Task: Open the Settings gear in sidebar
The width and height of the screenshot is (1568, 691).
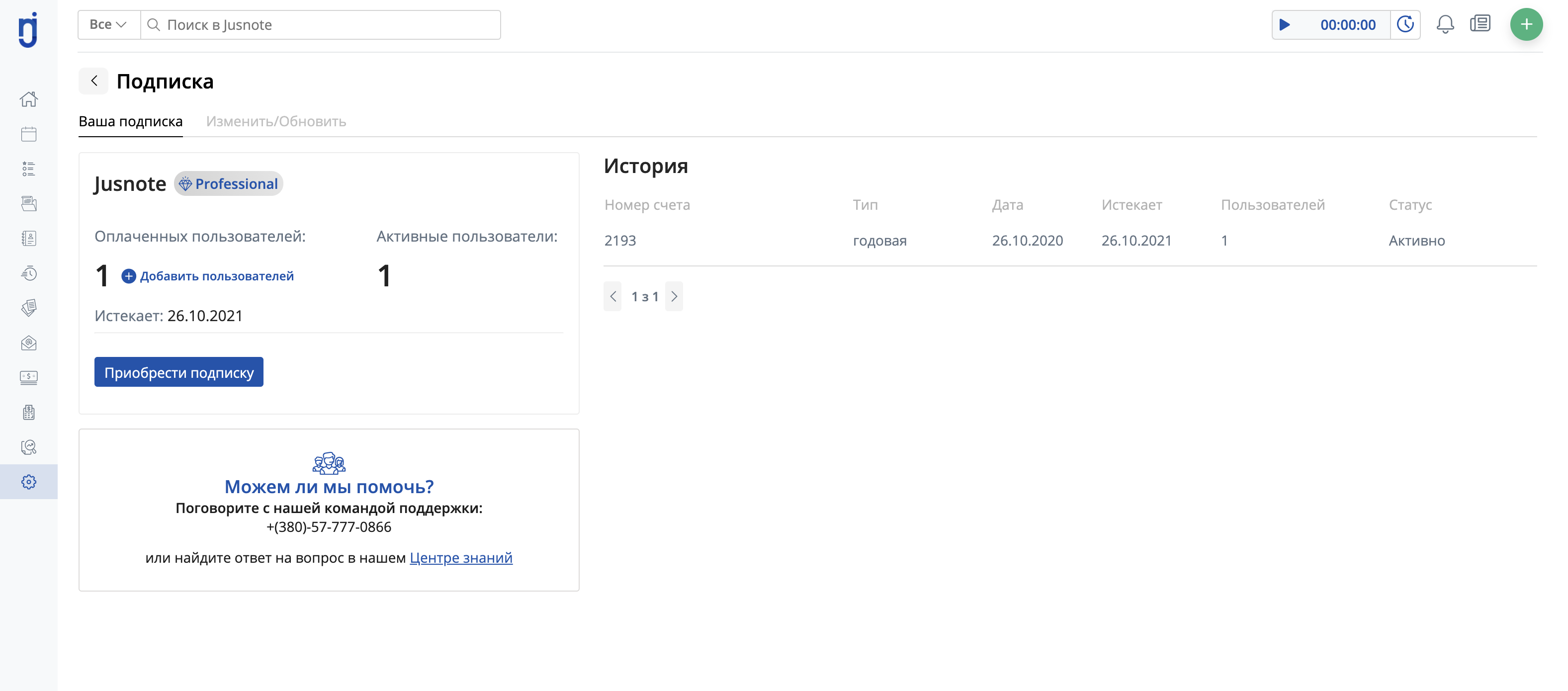Action: pos(29,482)
